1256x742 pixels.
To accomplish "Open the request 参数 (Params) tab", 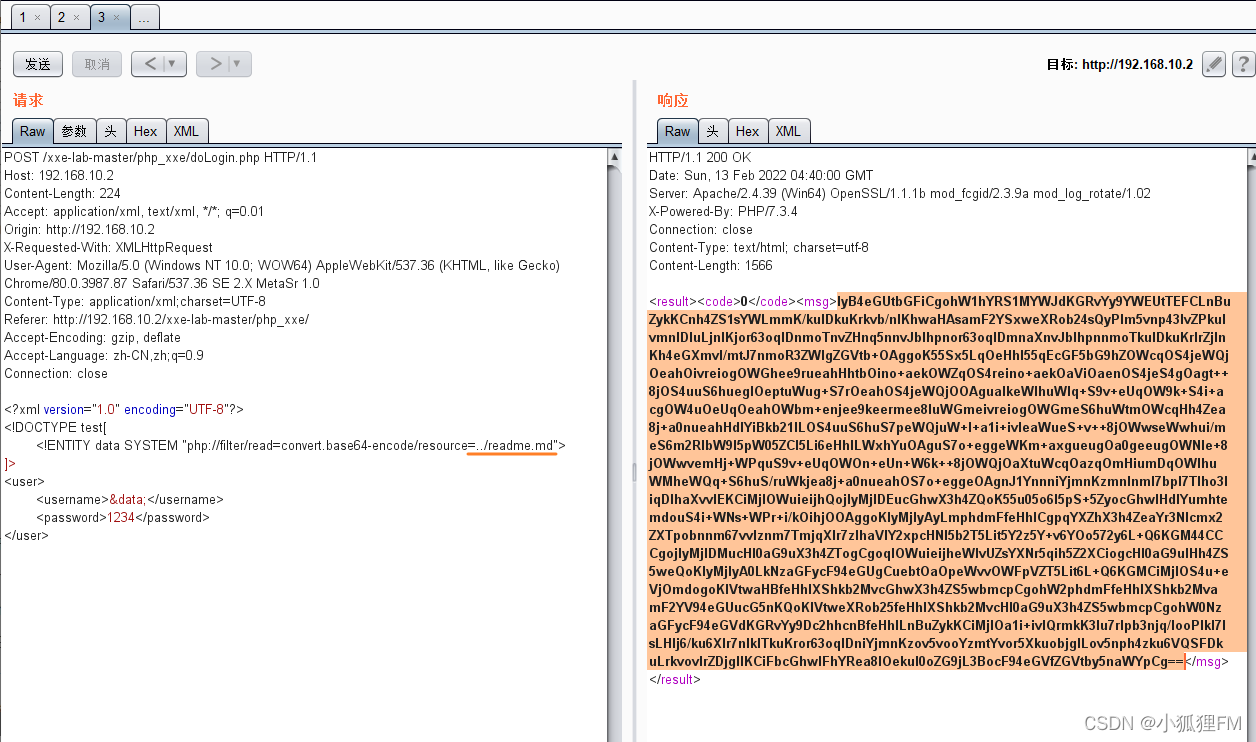I will pyautogui.click(x=74, y=131).
